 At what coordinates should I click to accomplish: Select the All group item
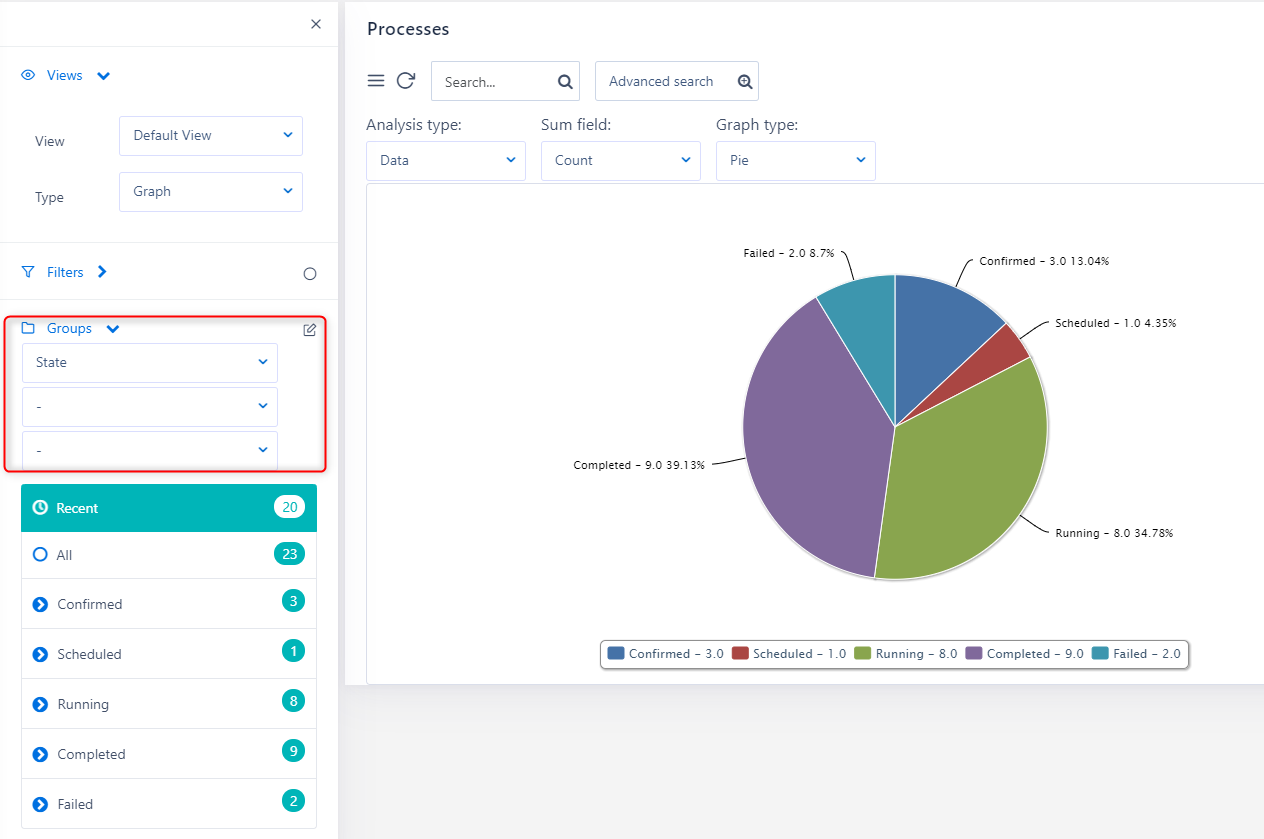[x=169, y=555]
